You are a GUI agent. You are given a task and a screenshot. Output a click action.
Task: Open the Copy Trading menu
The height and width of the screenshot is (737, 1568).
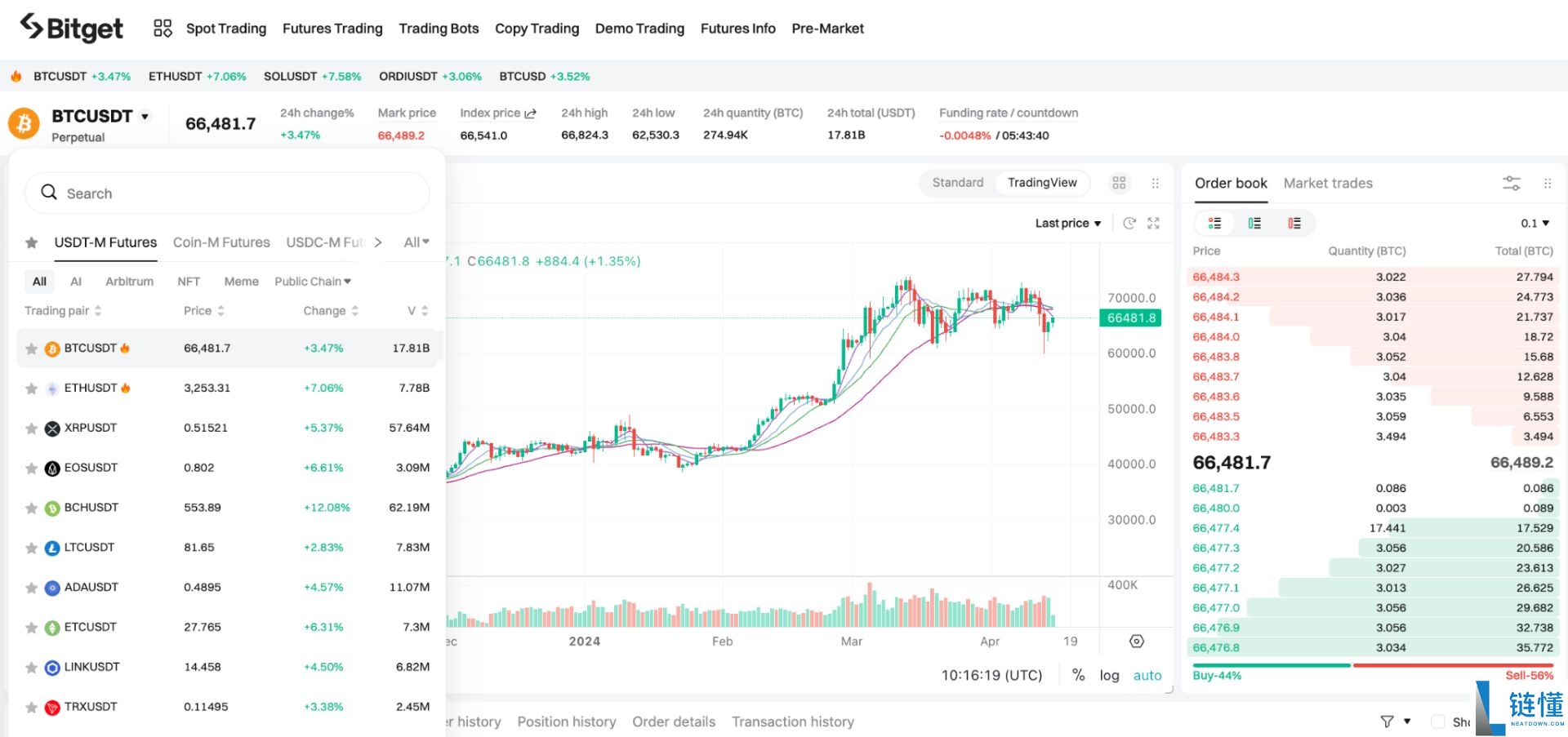pos(537,29)
